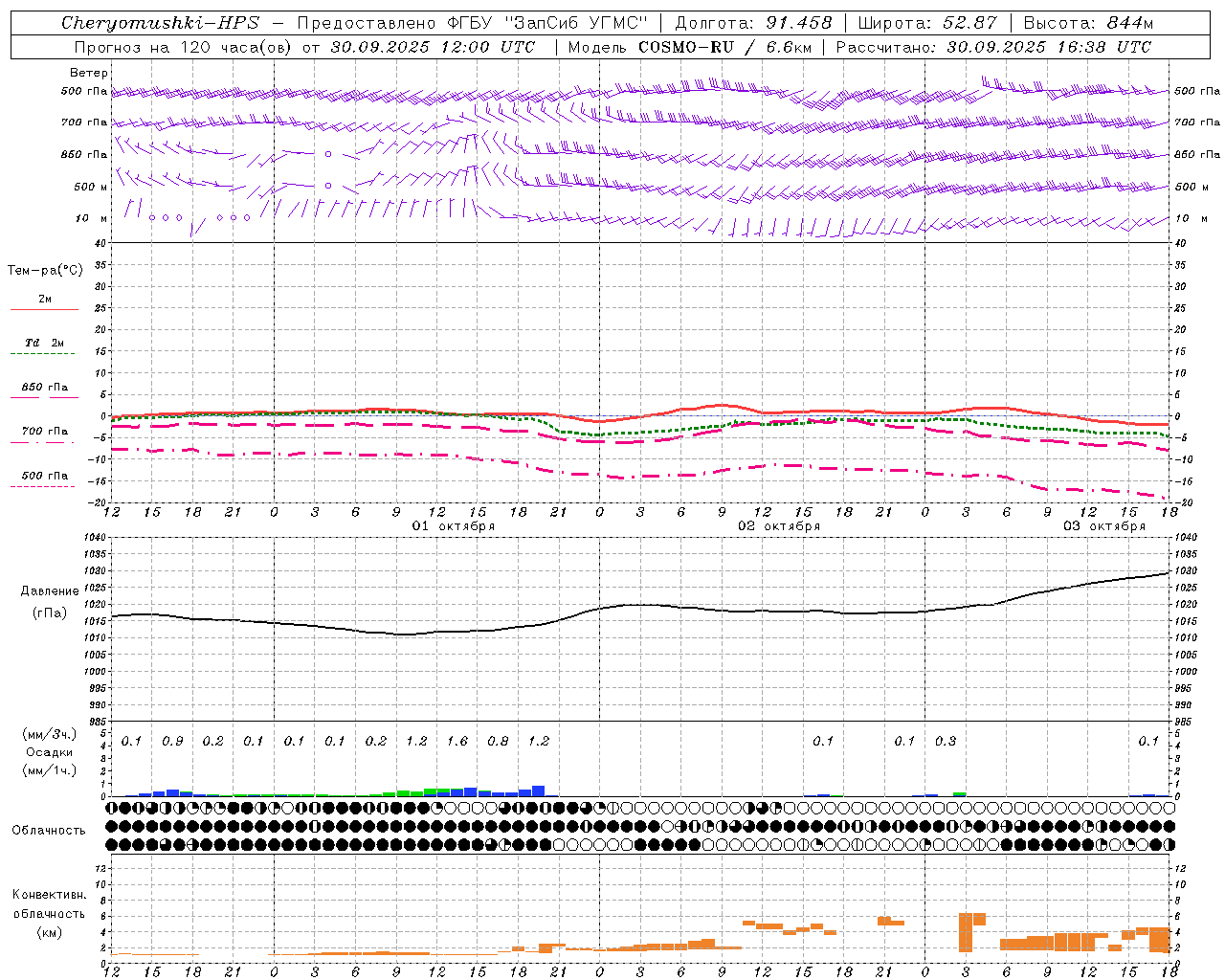
Task: Click the red line sample under 2м legend
Action: coord(44,309)
